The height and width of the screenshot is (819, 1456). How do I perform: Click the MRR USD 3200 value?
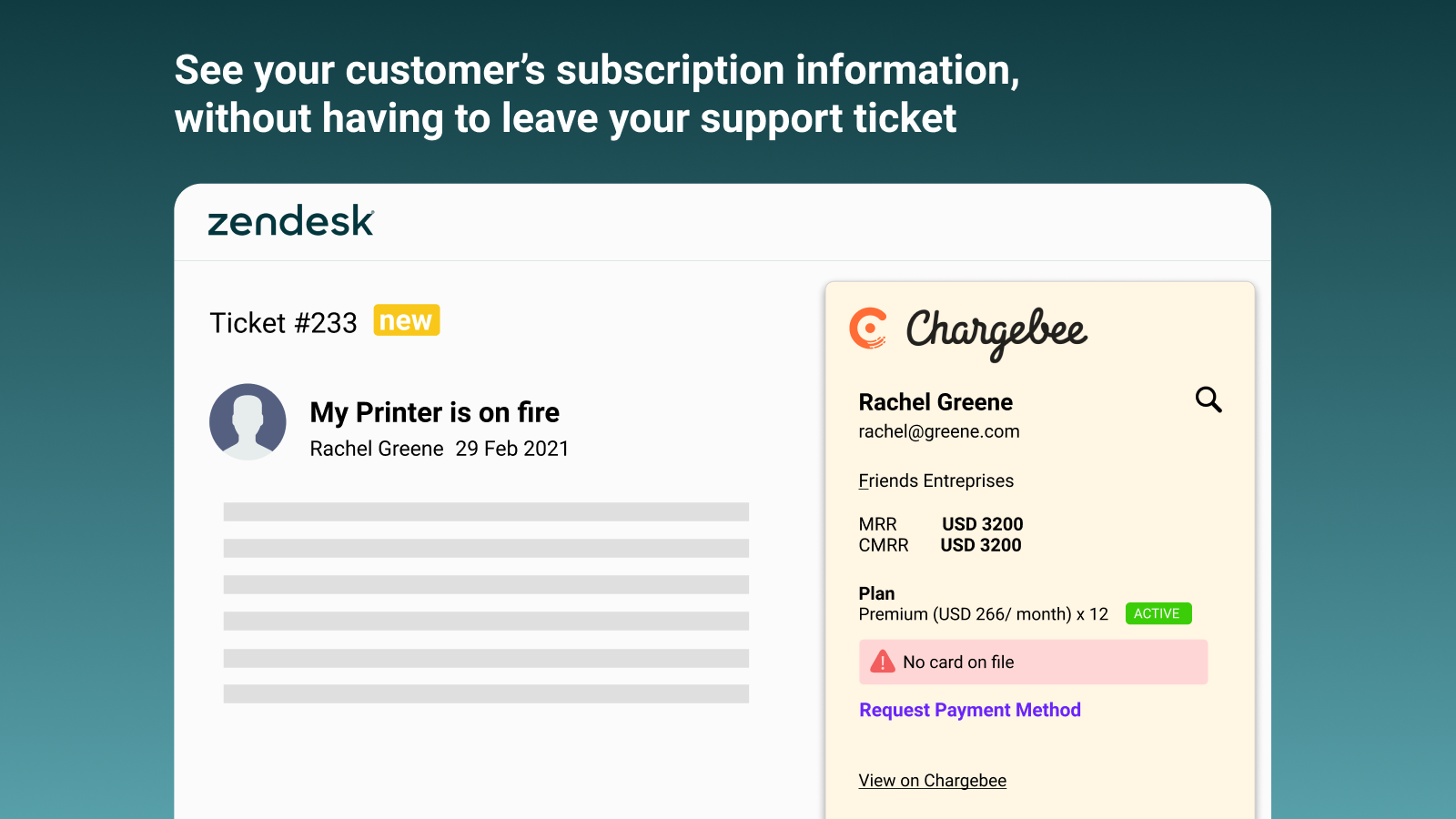coord(982,524)
